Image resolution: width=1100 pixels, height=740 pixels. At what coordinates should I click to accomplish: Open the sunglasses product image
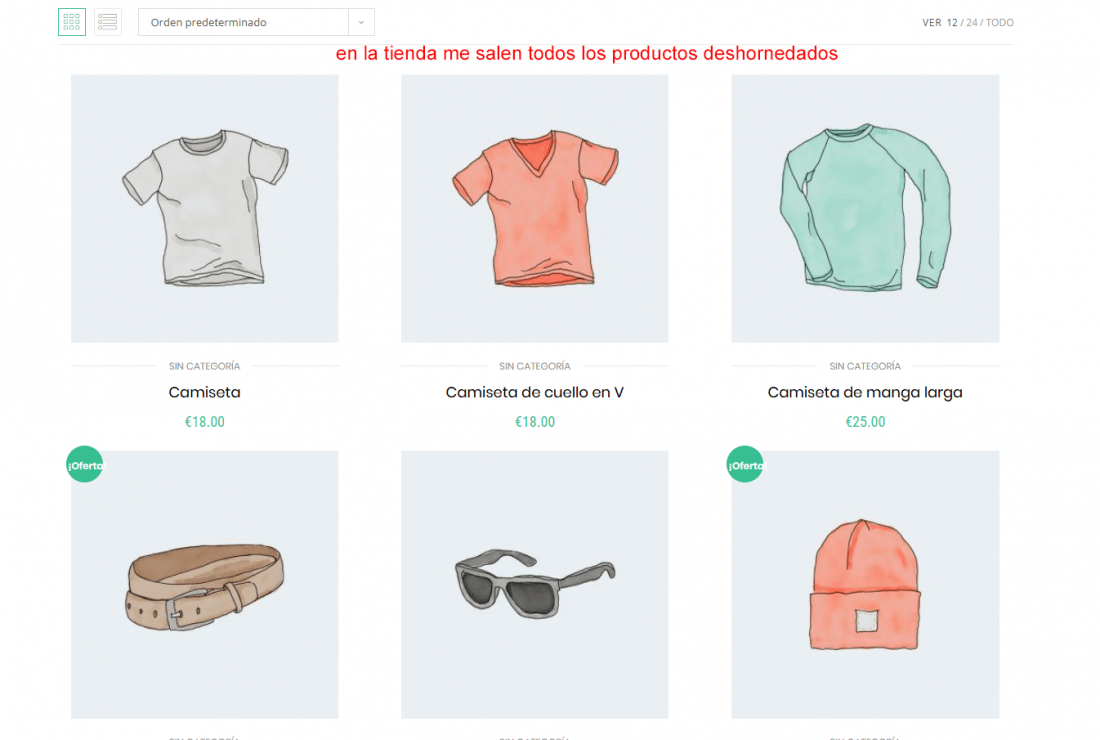(535, 584)
